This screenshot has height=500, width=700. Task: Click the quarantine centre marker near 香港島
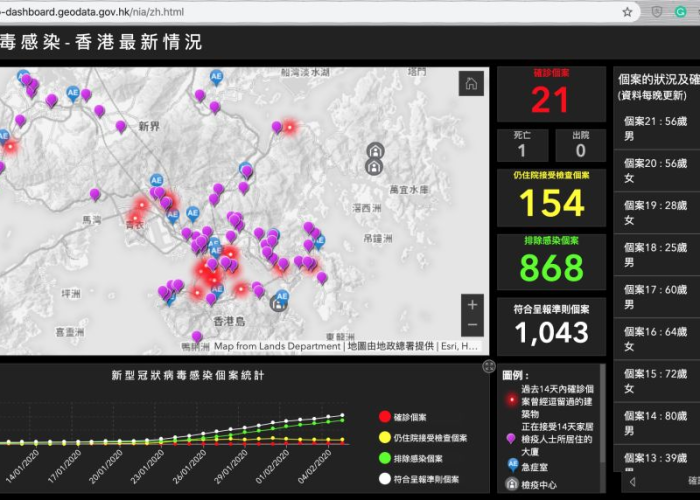tap(278, 304)
